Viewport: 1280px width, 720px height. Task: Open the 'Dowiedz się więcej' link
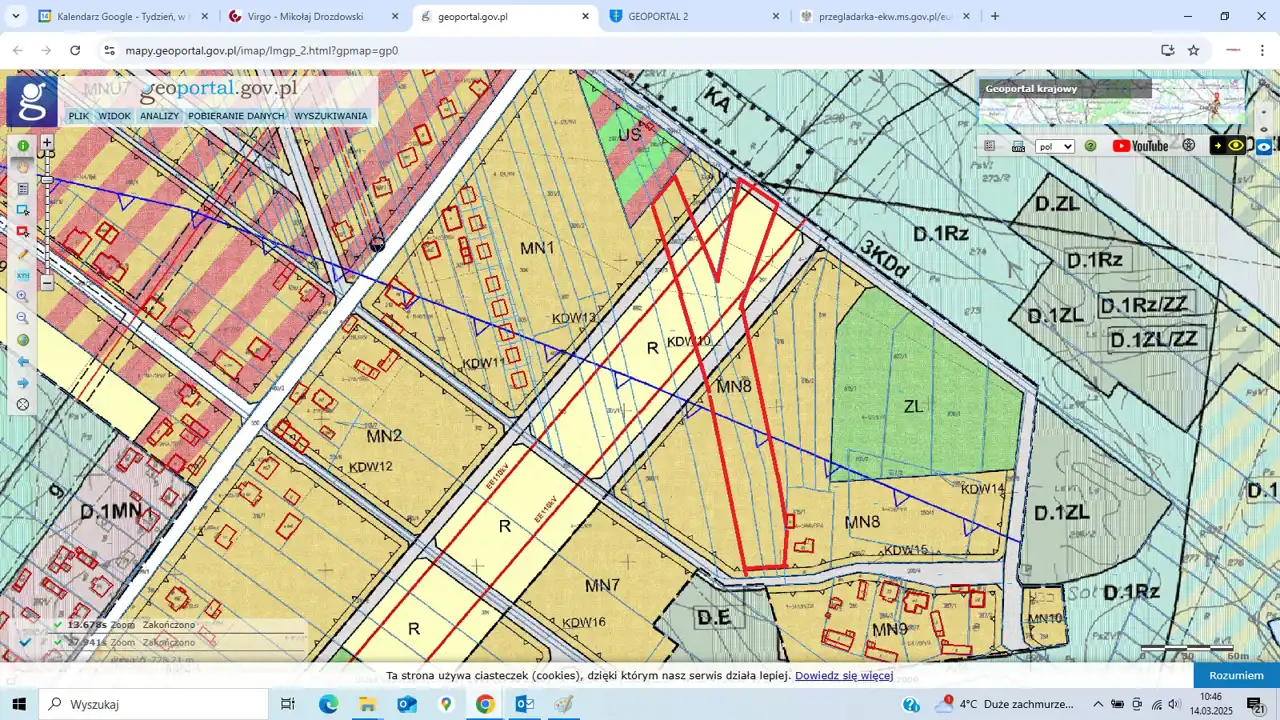pyautogui.click(x=844, y=676)
